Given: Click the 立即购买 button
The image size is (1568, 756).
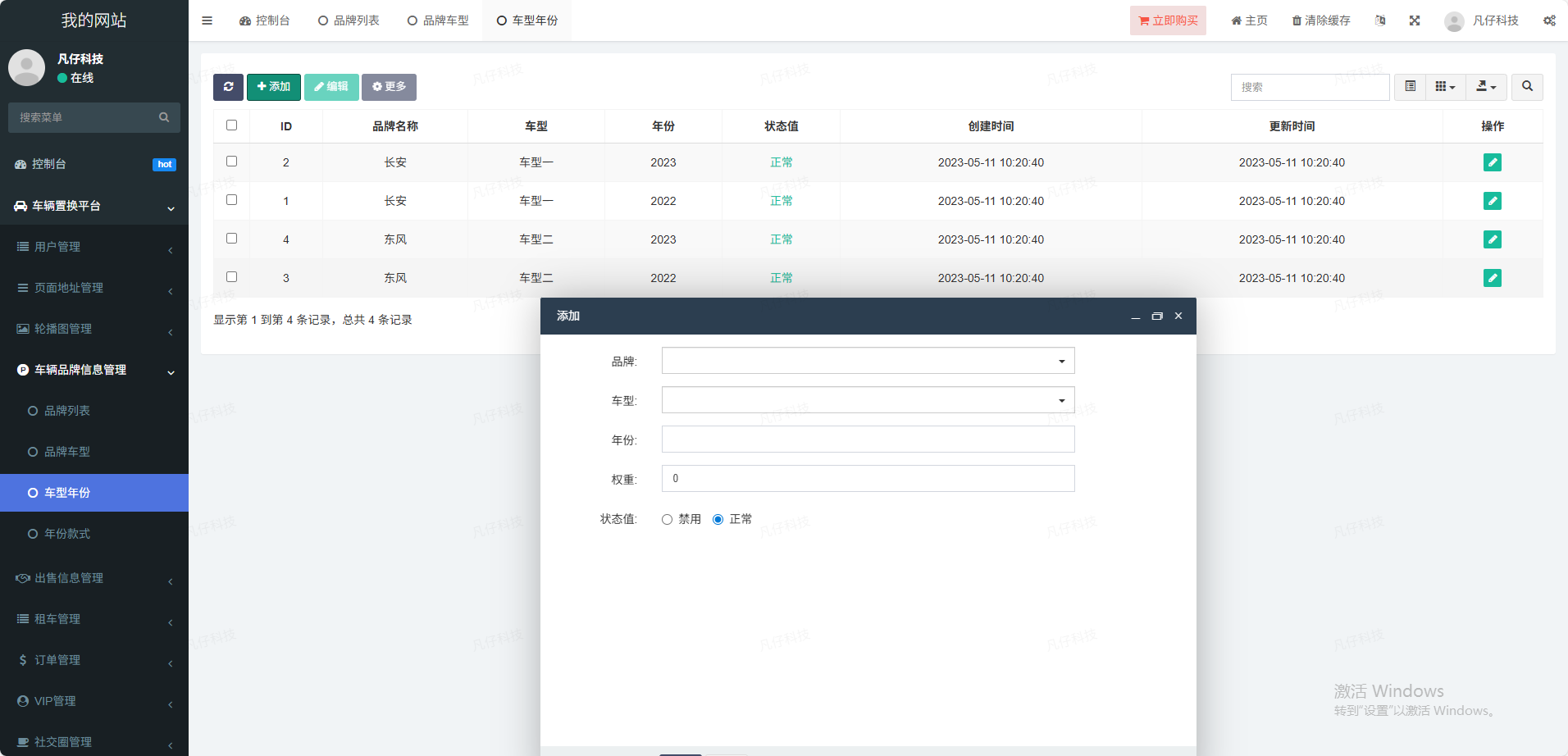Looking at the screenshot, I should pyautogui.click(x=1168, y=20).
